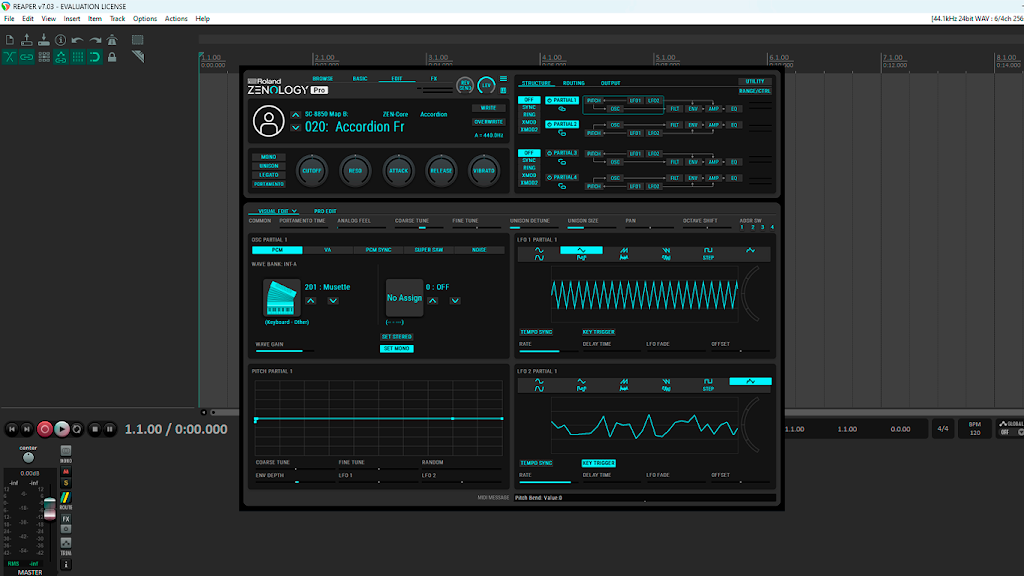Adjust the CUTOFF knob
This screenshot has height=576, width=1024.
312,170
